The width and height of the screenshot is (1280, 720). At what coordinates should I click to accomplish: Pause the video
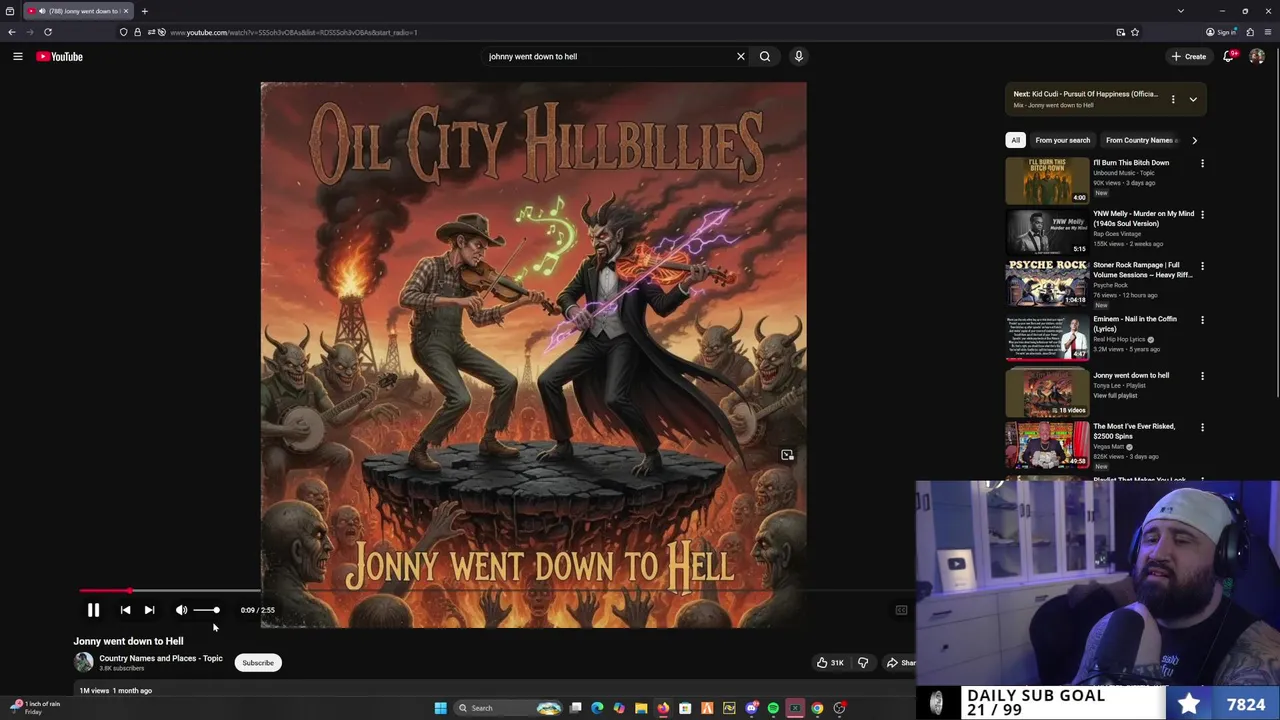pos(93,610)
